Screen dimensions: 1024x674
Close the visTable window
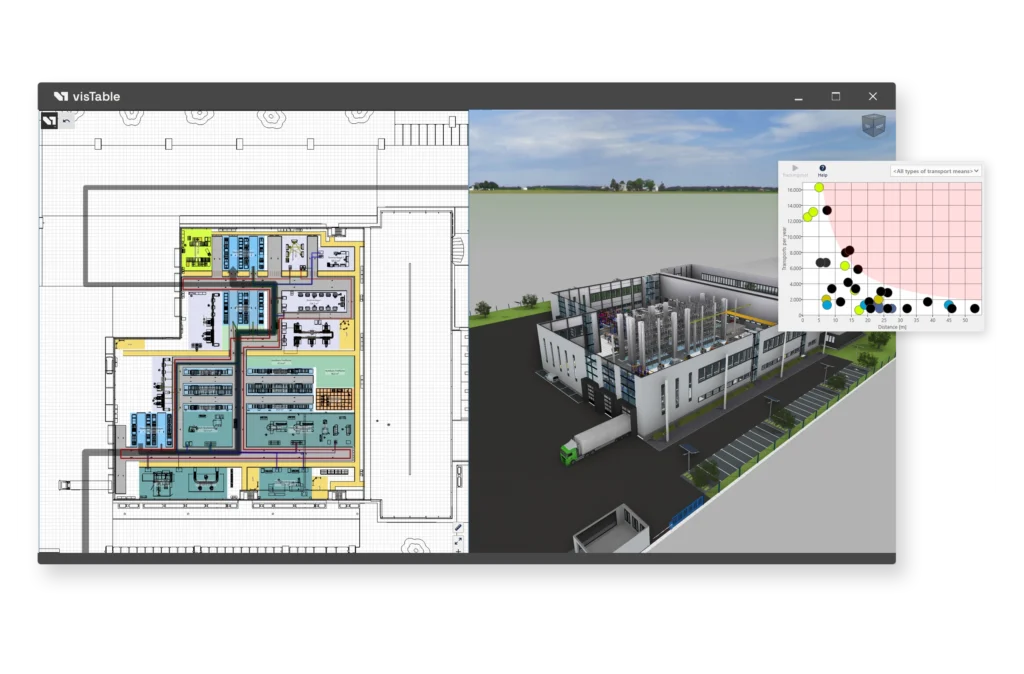pos(872,96)
